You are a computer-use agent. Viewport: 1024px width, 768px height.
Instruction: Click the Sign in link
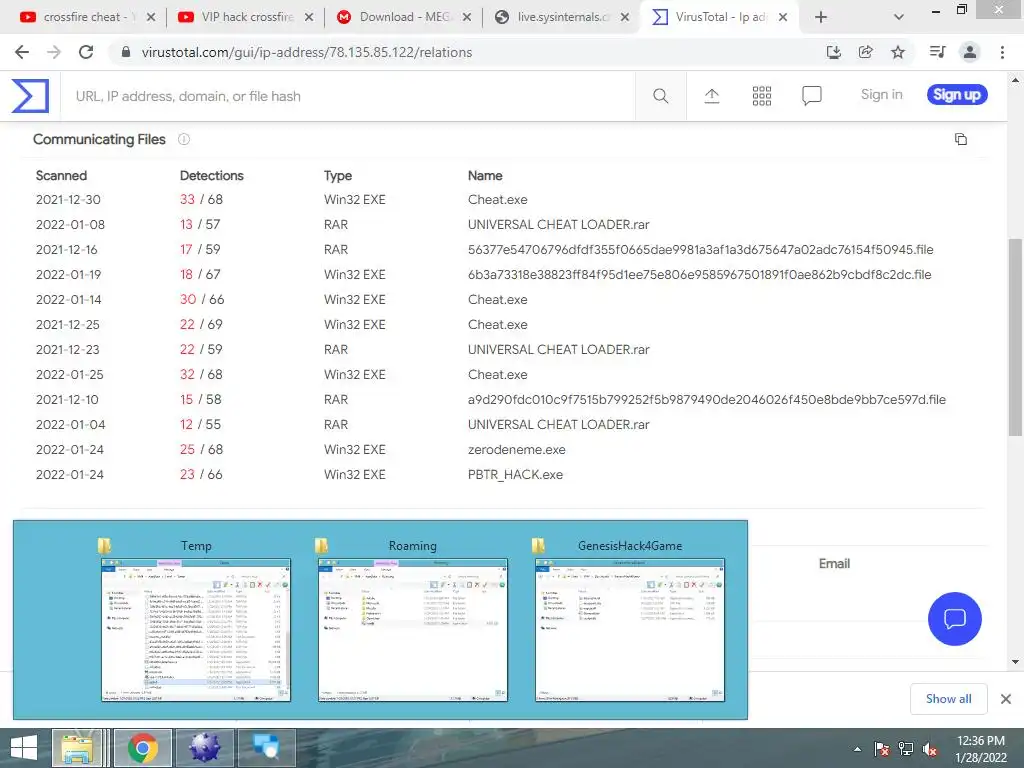881,95
